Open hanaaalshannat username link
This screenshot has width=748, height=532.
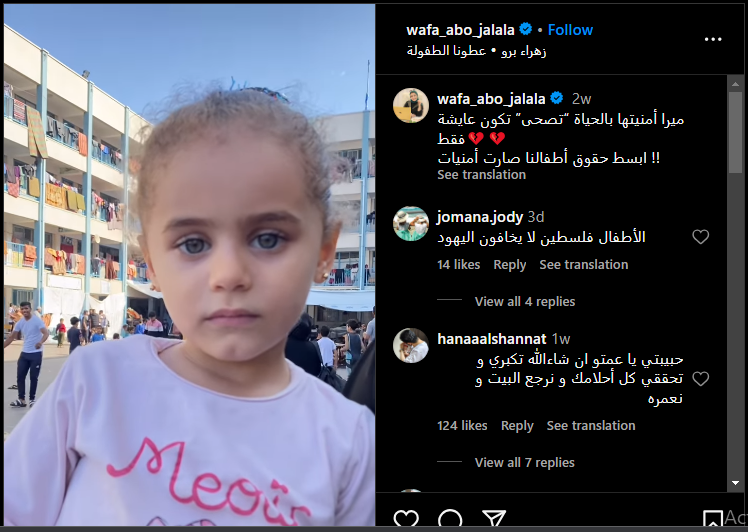492,339
